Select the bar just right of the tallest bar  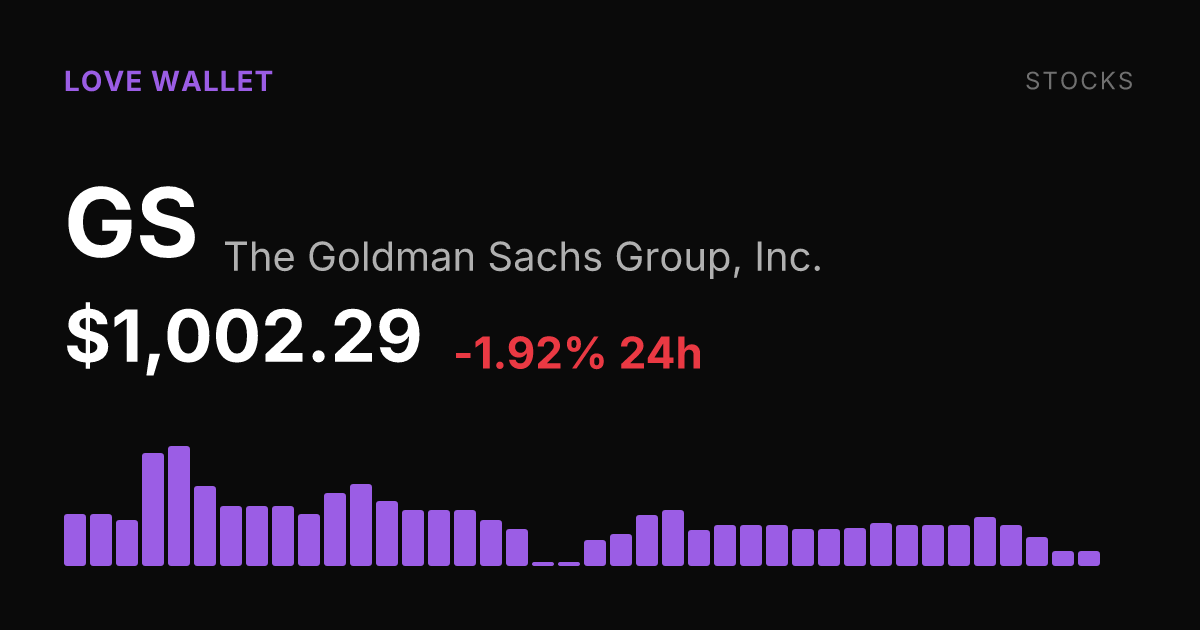[205, 526]
